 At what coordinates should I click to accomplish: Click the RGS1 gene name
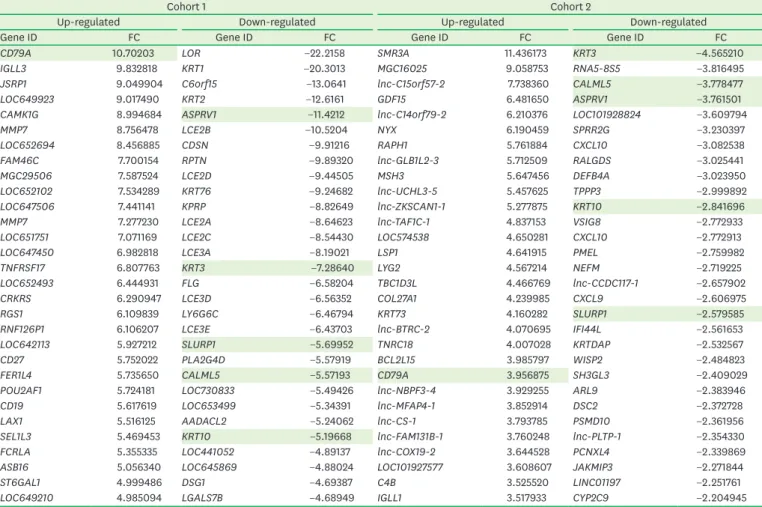pos(12,314)
